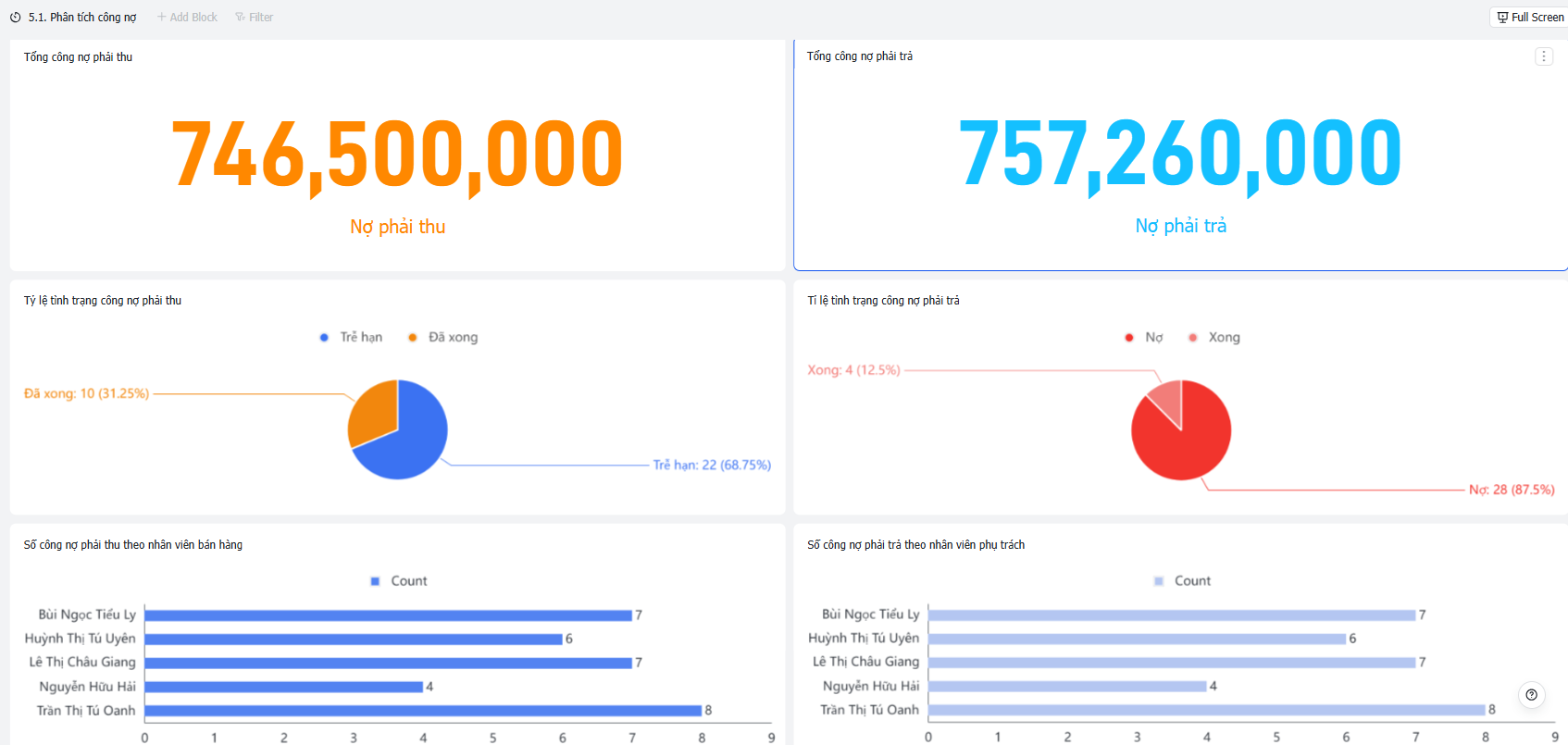1568x745 pixels.
Task: Click the Trễ hạn: 22 (68.75%) label
Action: (712, 465)
